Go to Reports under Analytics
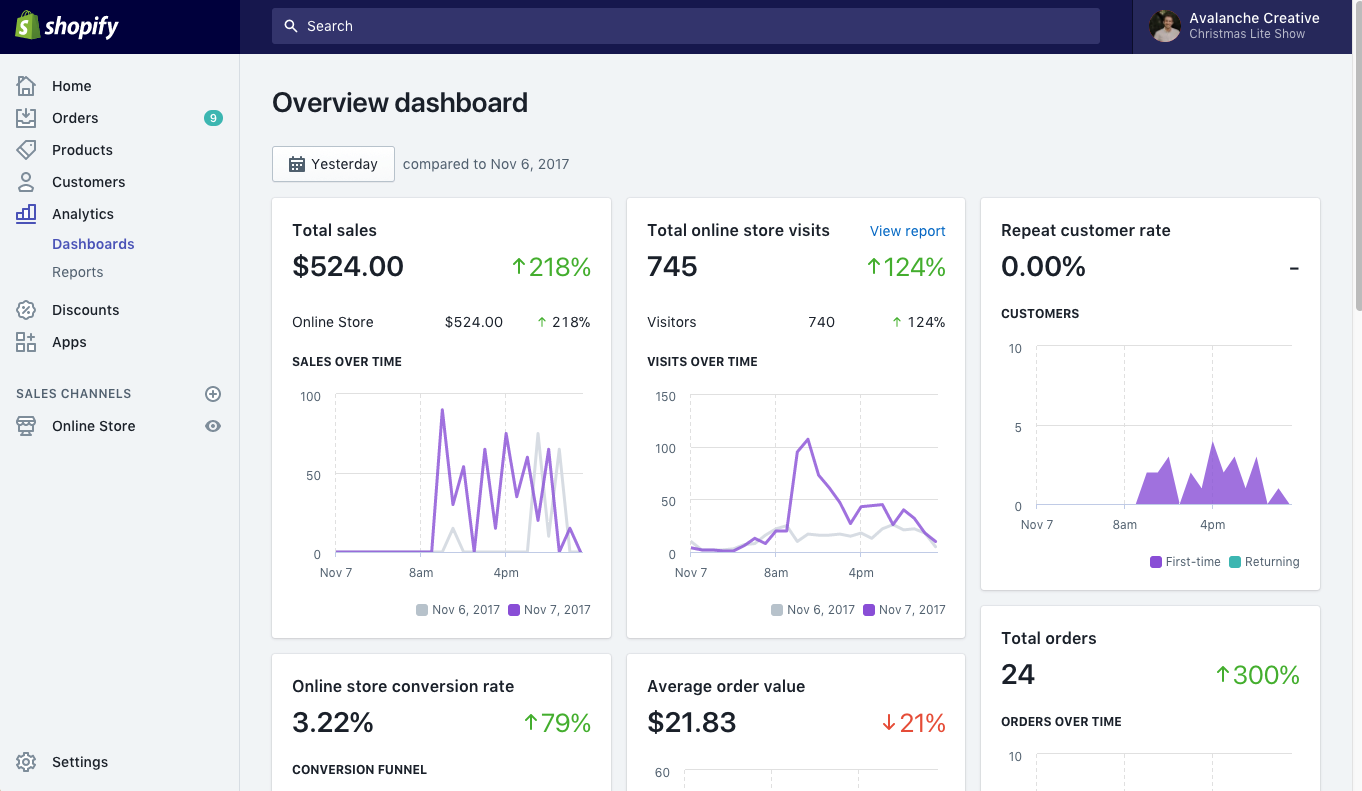1362x791 pixels. (78, 272)
